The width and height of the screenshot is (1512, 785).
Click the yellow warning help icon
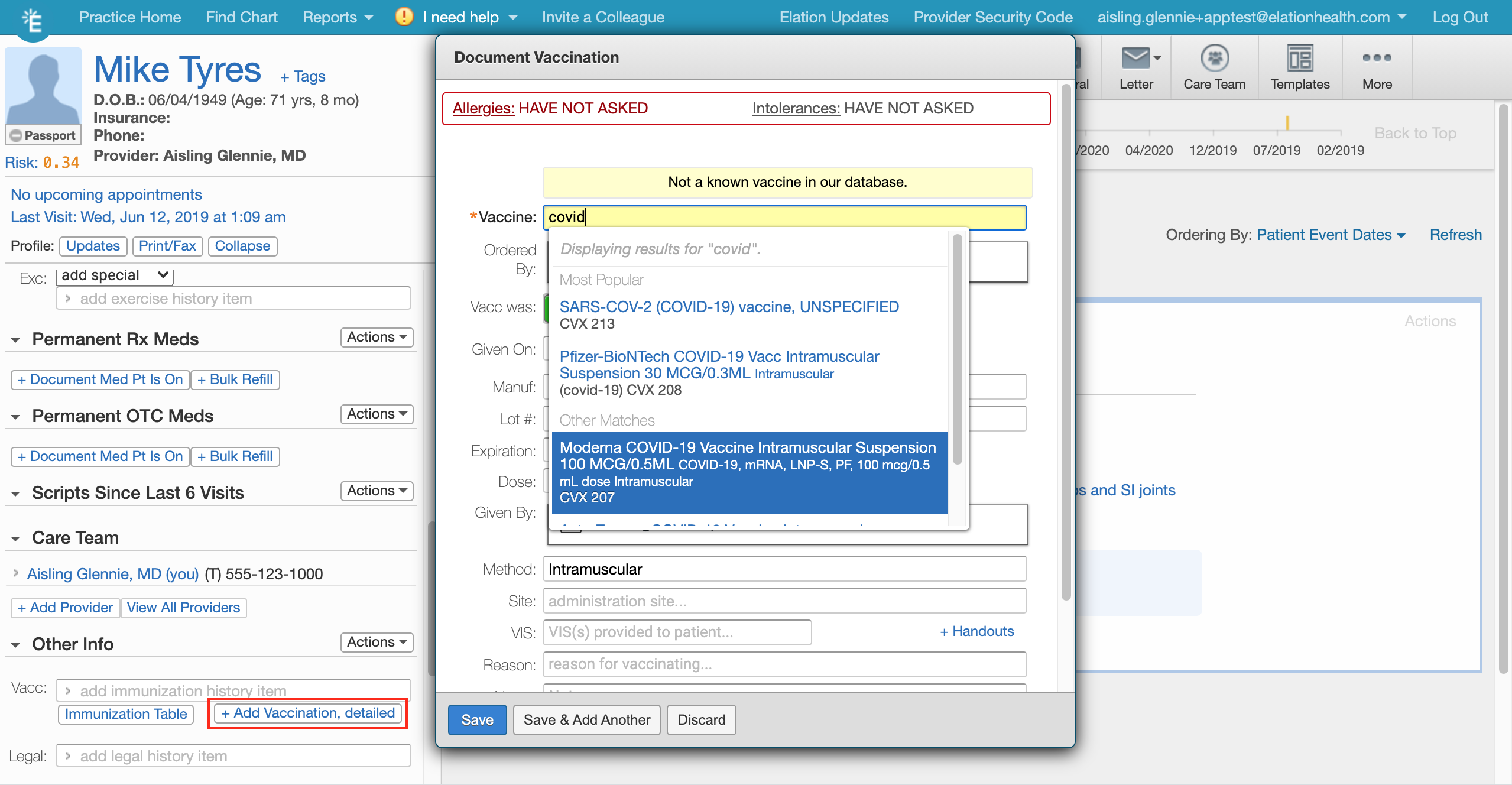404,17
